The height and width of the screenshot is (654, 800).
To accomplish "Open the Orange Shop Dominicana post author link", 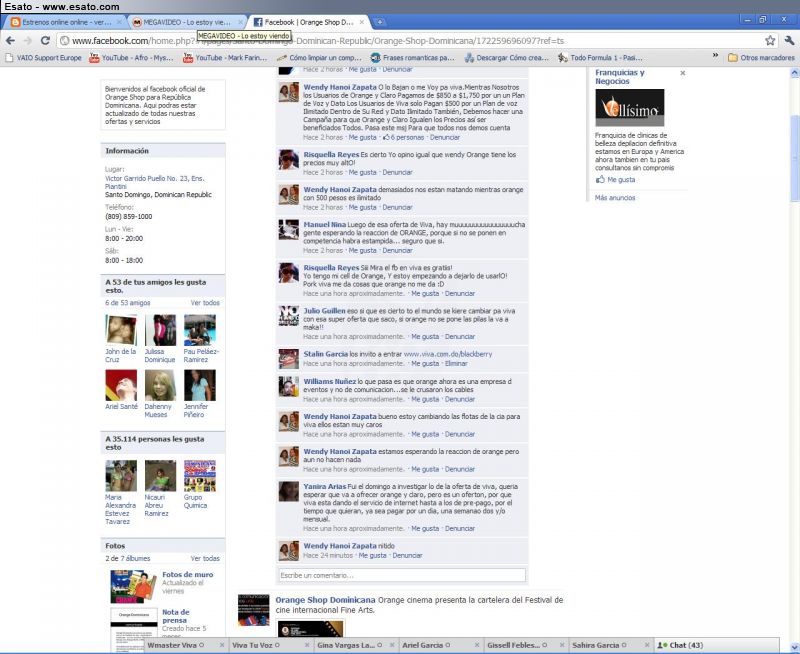I will tap(326, 600).
